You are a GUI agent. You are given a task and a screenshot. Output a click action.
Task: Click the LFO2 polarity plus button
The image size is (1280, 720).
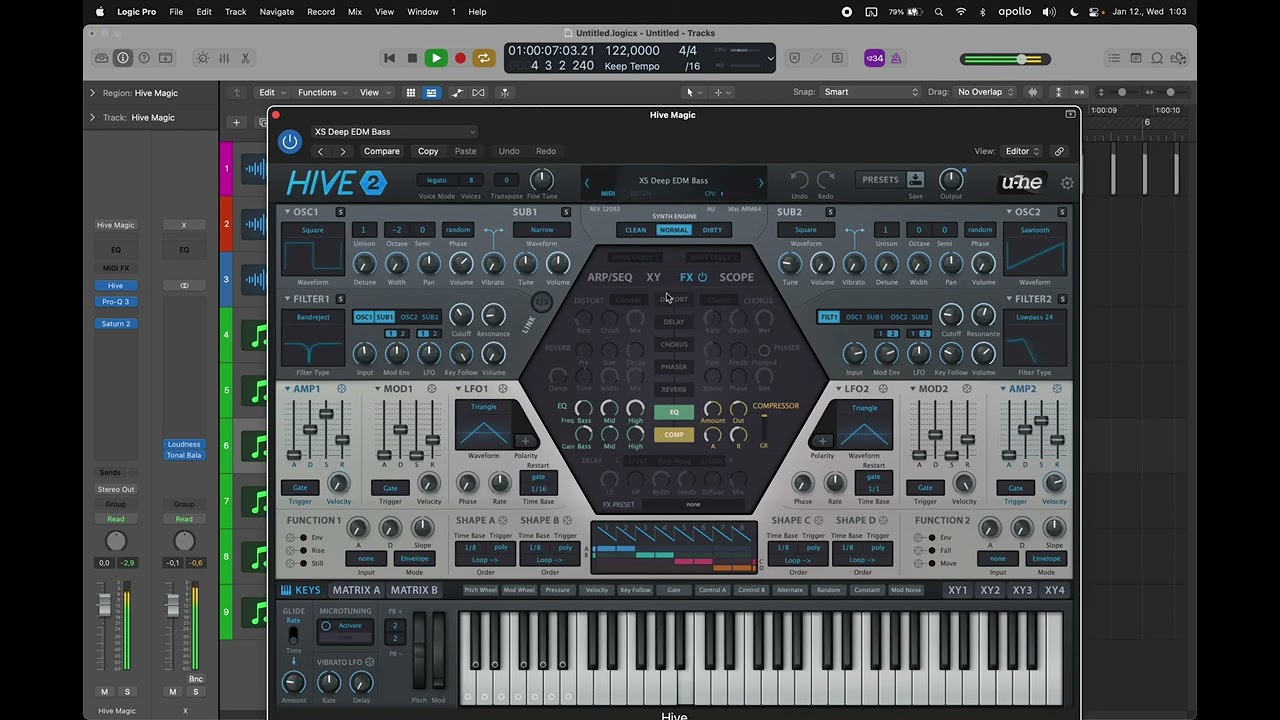(x=822, y=441)
